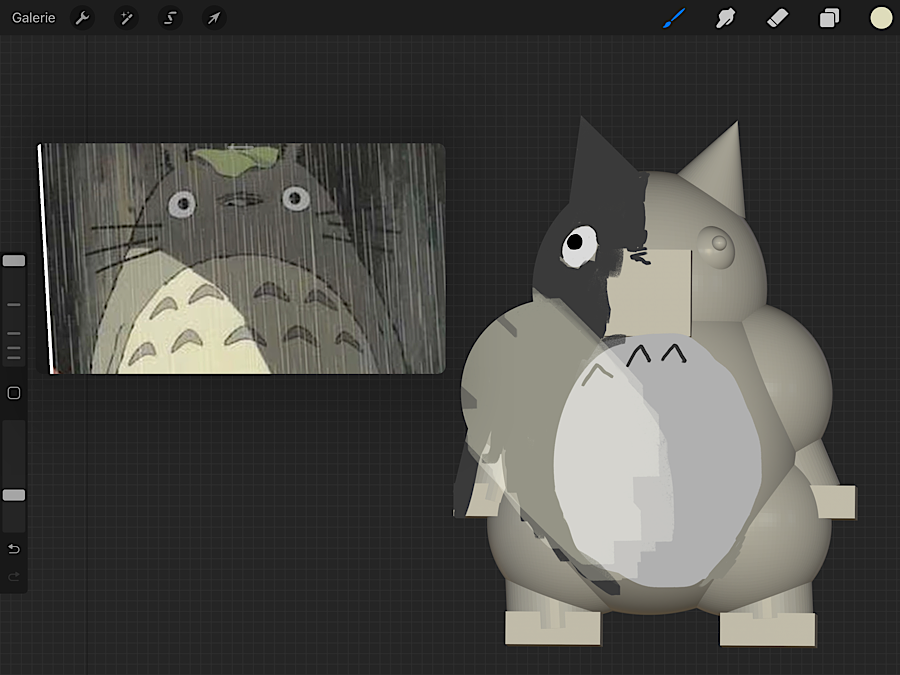The image size is (900, 675).
Task: Select the Smudge tool
Action: 726,18
